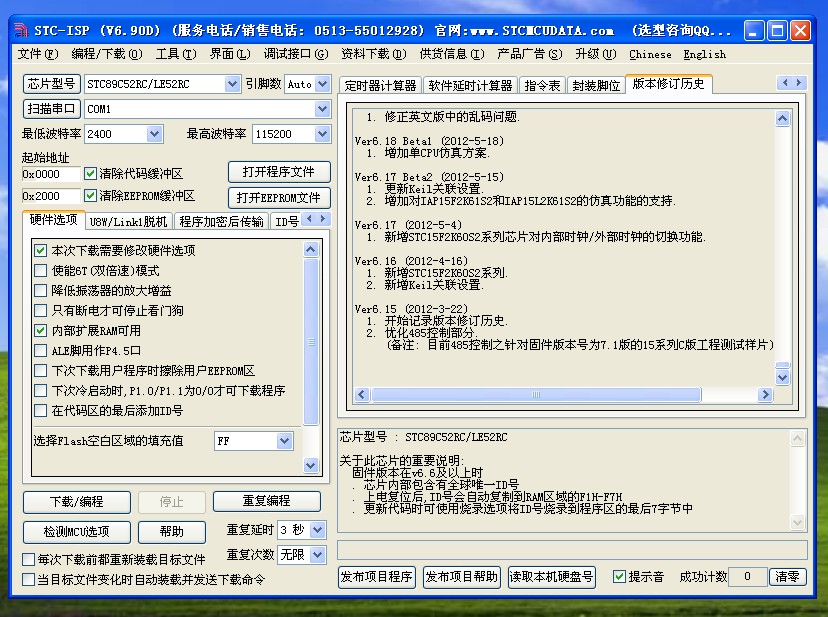Open chip model STC89C52RC dropdown
The height and width of the screenshot is (617, 828).
click(x=232, y=84)
